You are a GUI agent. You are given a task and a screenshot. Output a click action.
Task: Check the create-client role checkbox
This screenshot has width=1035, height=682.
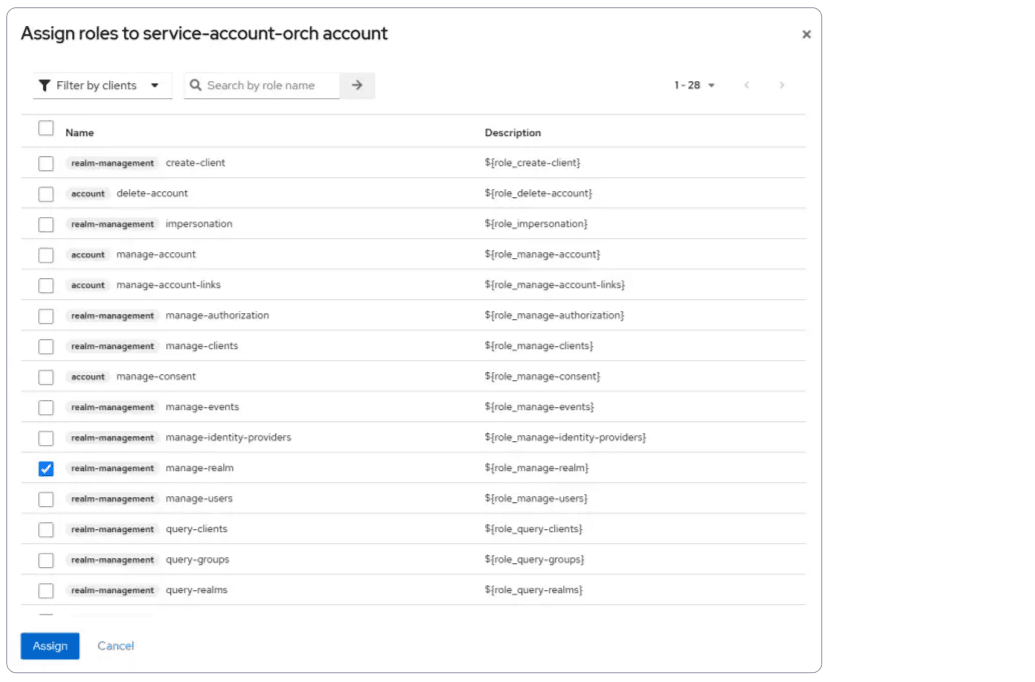(46, 164)
